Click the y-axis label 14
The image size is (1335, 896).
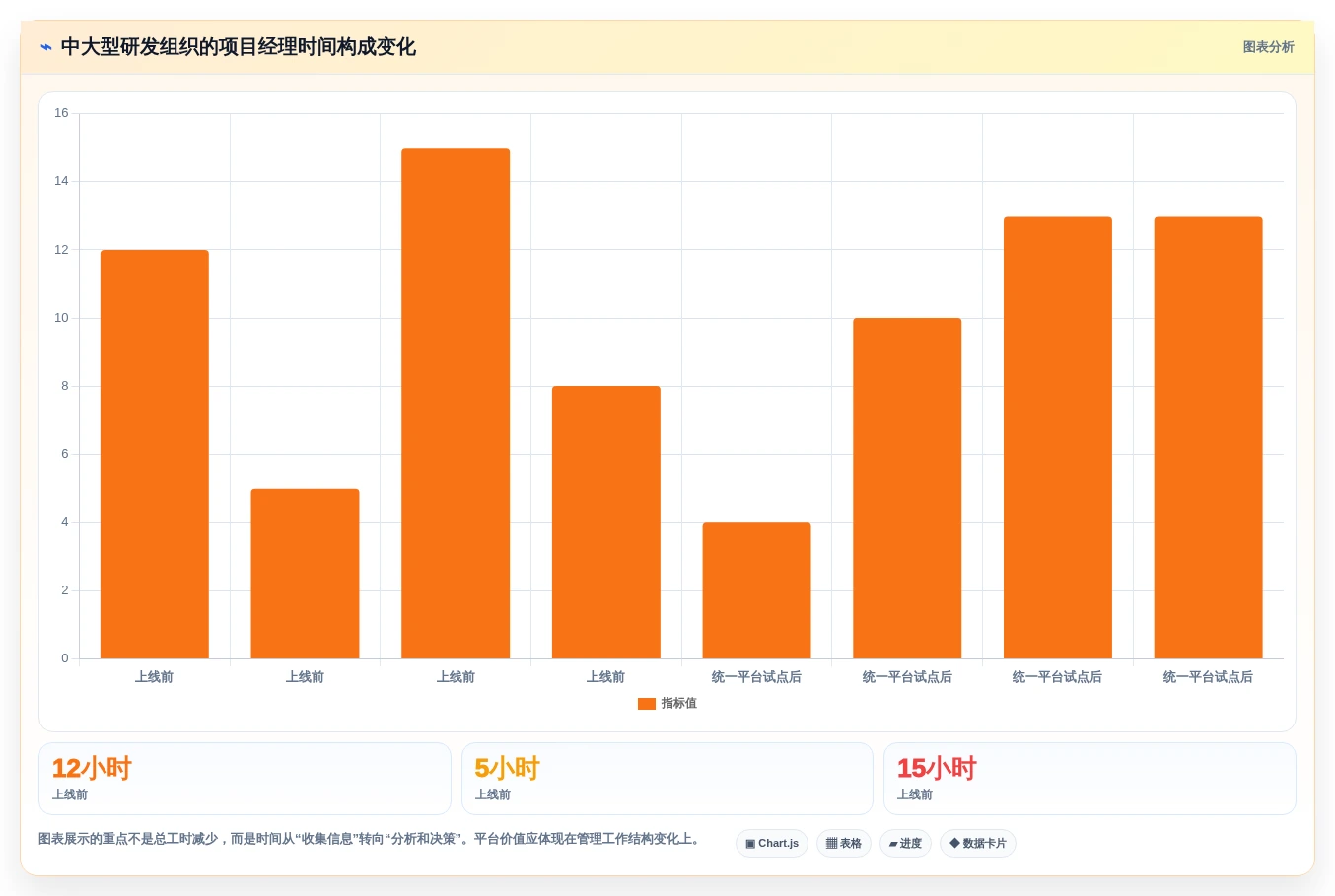point(61,181)
